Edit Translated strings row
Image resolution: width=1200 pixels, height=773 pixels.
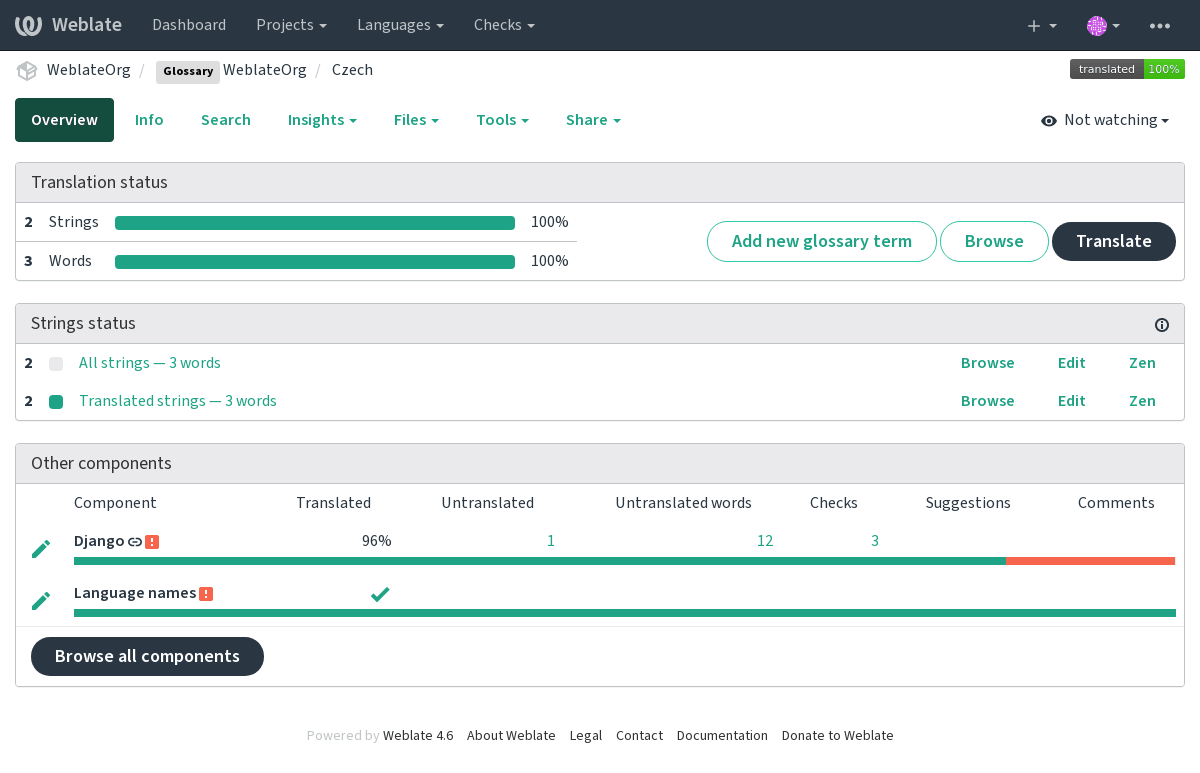[x=1072, y=401]
